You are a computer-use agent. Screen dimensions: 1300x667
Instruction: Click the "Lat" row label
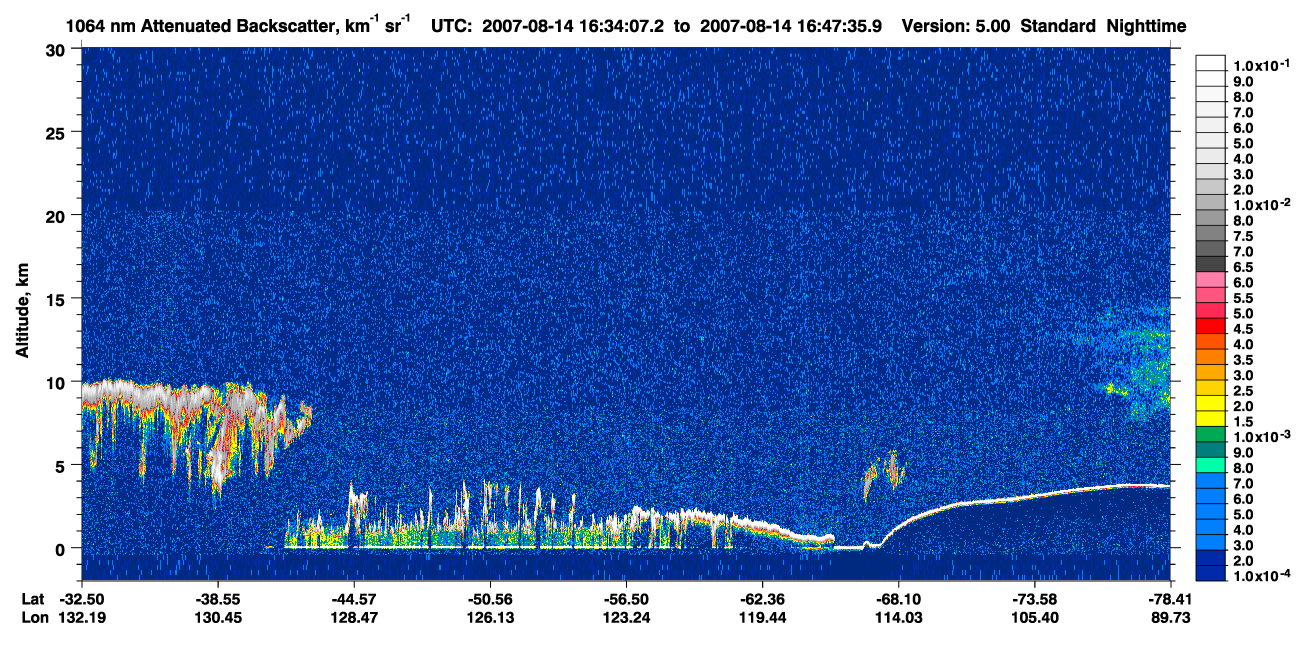[x=33, y=598]
